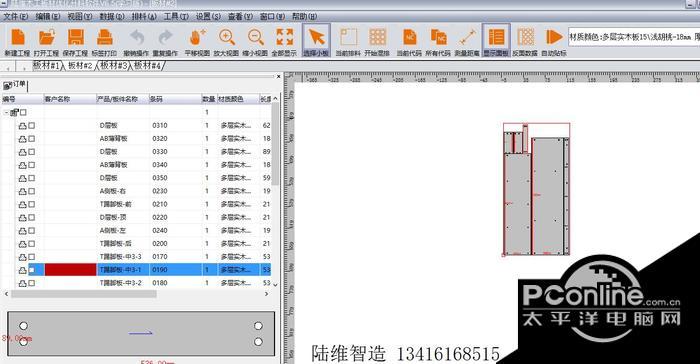Click the 反面数据 reverse side data icon
Image resolution: width=700 pixels, height=364 pixels.
[525, 38]
